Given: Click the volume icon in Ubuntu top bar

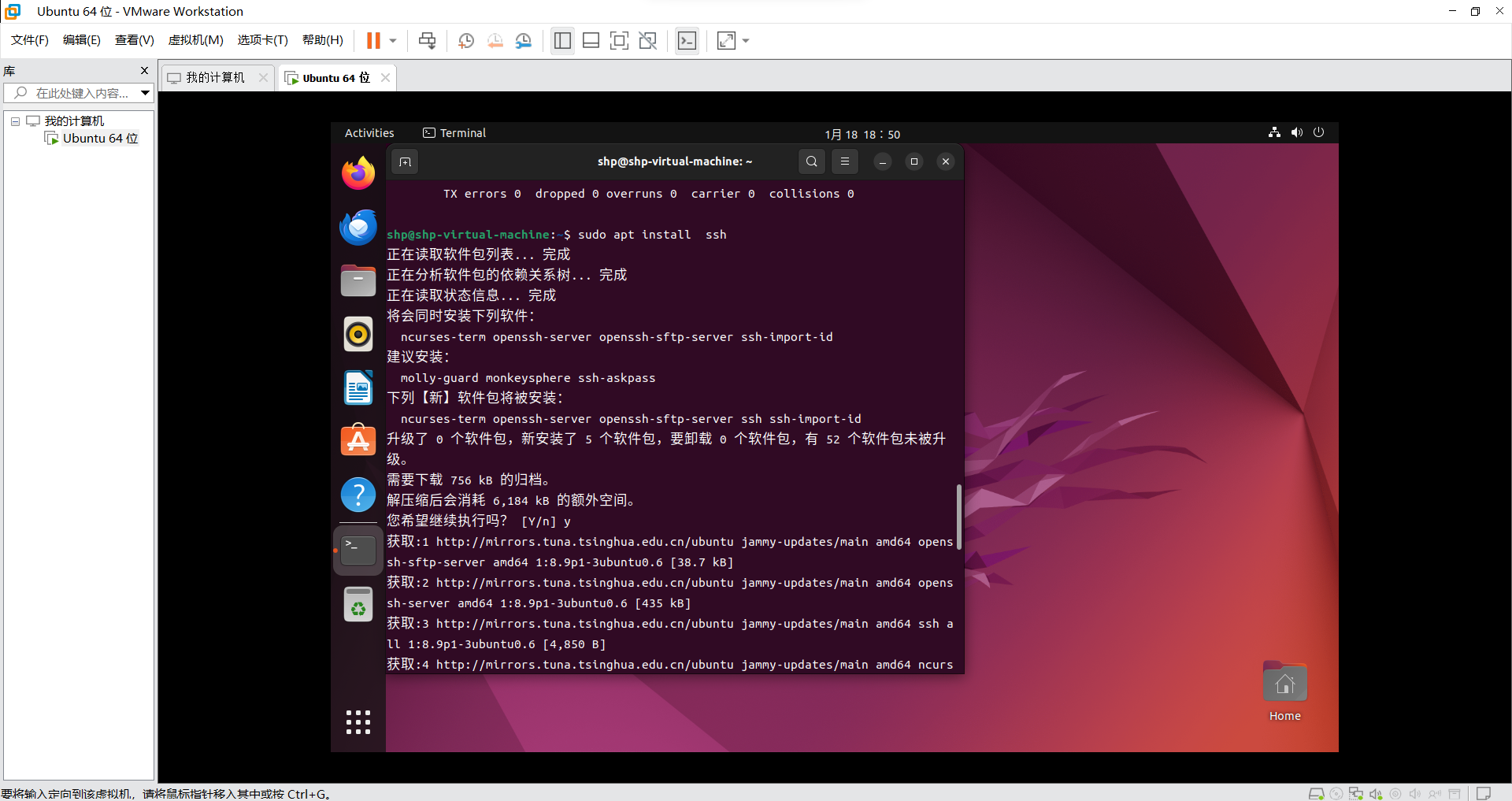Looking at the screenshot, I should tap(1297, 132).
